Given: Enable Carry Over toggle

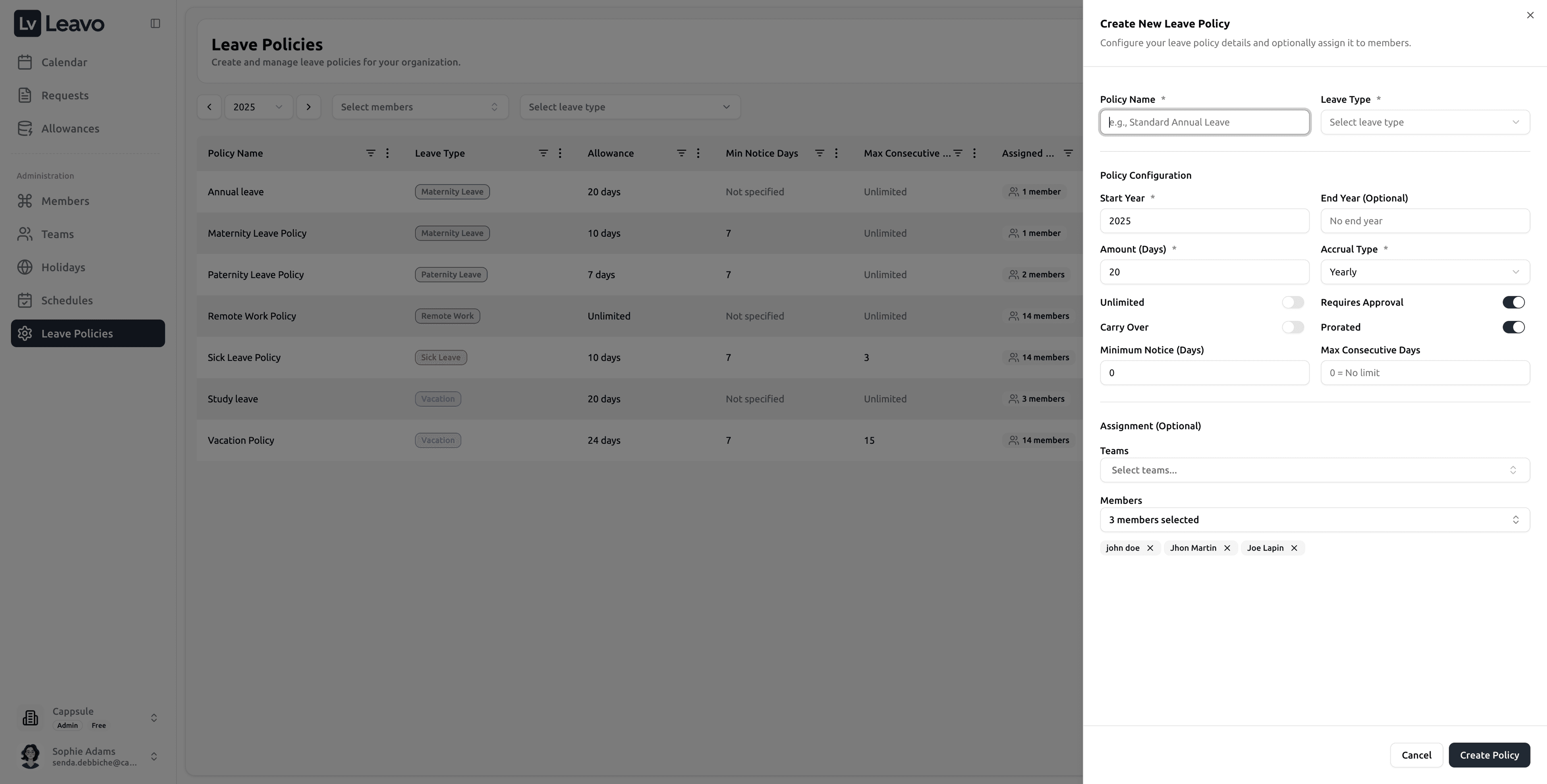Looking at the screenshot, I should tap(1292, 327).
